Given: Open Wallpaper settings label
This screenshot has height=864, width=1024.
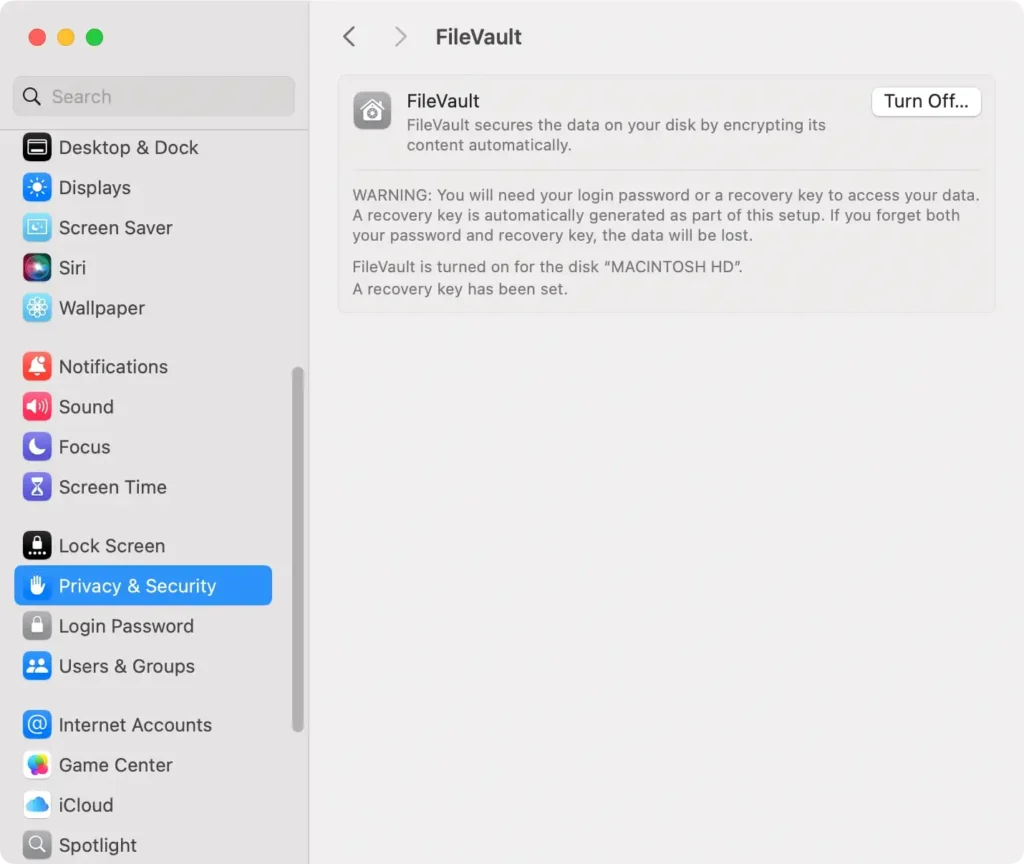Looking at the screenshot, I should tap(102, 308).
